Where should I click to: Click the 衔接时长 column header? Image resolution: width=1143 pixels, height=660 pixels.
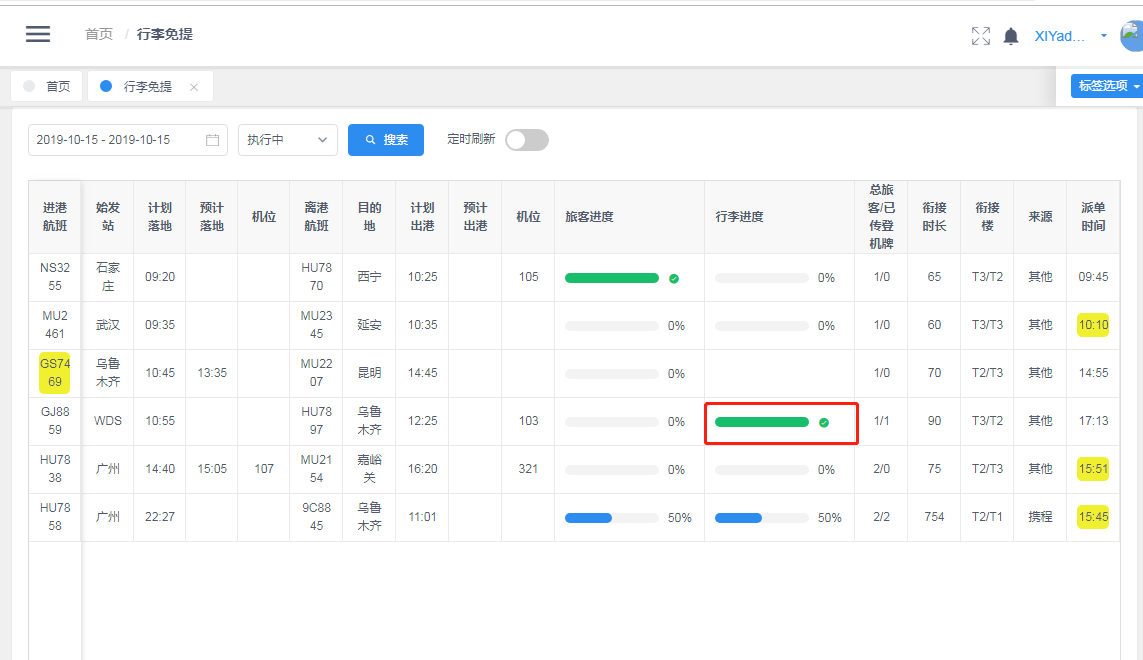(x=935, y=217)
